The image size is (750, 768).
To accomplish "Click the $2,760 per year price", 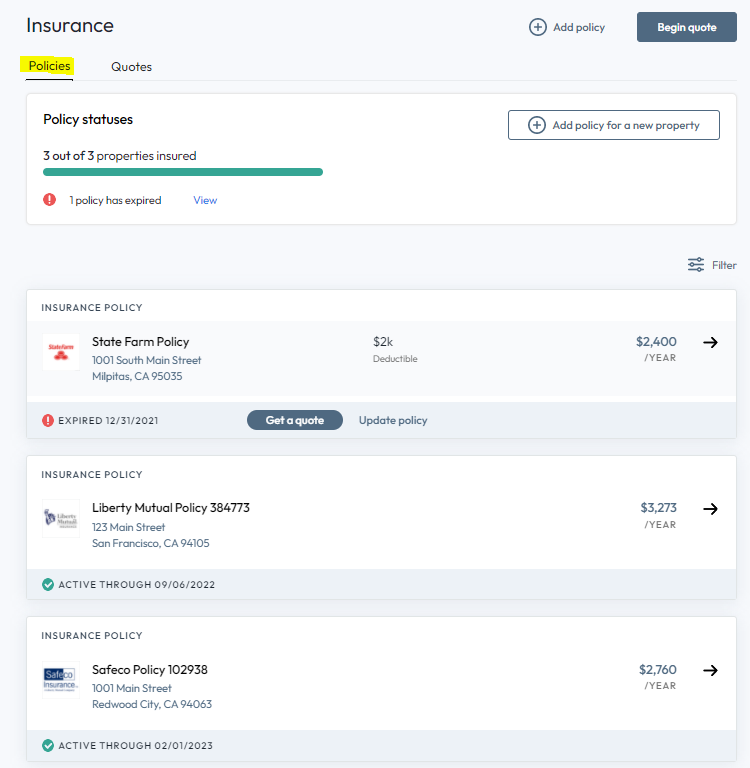I will click(657, 669).
